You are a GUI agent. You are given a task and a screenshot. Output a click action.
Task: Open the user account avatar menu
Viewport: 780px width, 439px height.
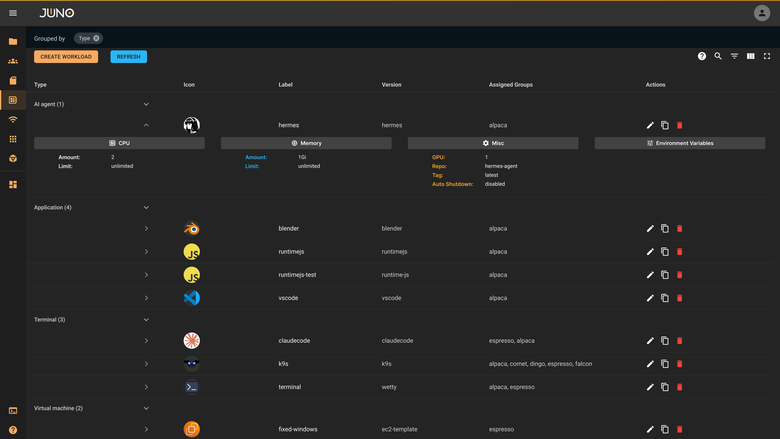click(762, 13)
